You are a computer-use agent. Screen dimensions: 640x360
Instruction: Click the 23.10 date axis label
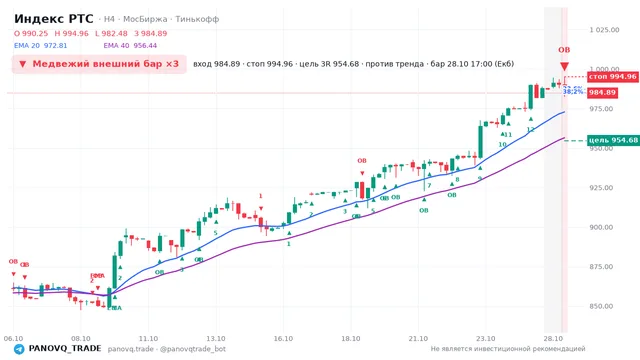[x=485, y=339]
